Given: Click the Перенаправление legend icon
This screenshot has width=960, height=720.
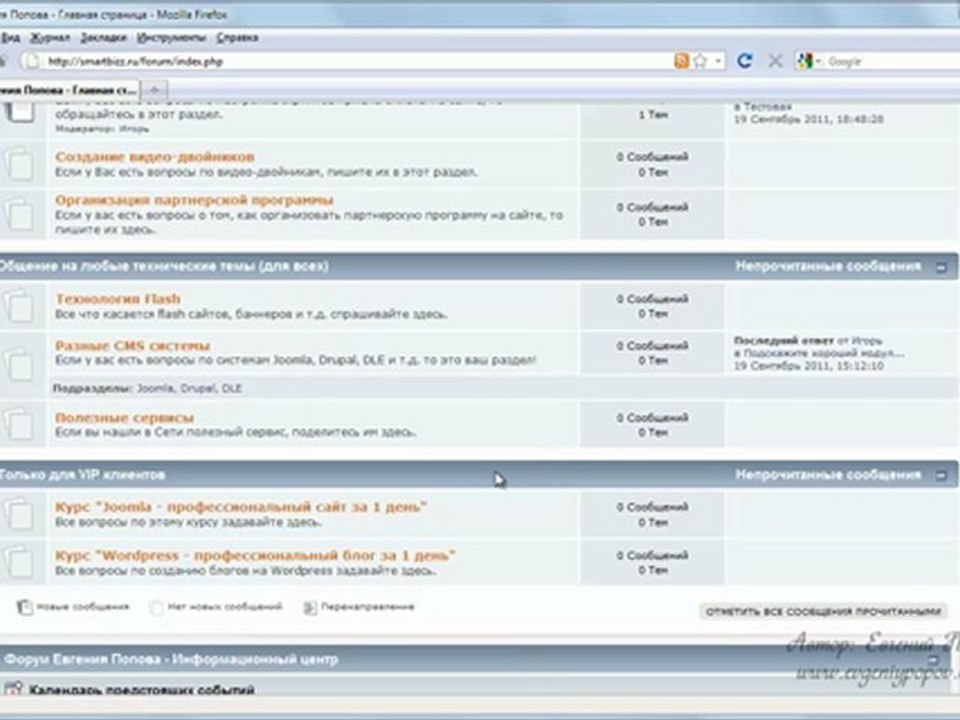Looking at the screenshot, I should 310,607.
